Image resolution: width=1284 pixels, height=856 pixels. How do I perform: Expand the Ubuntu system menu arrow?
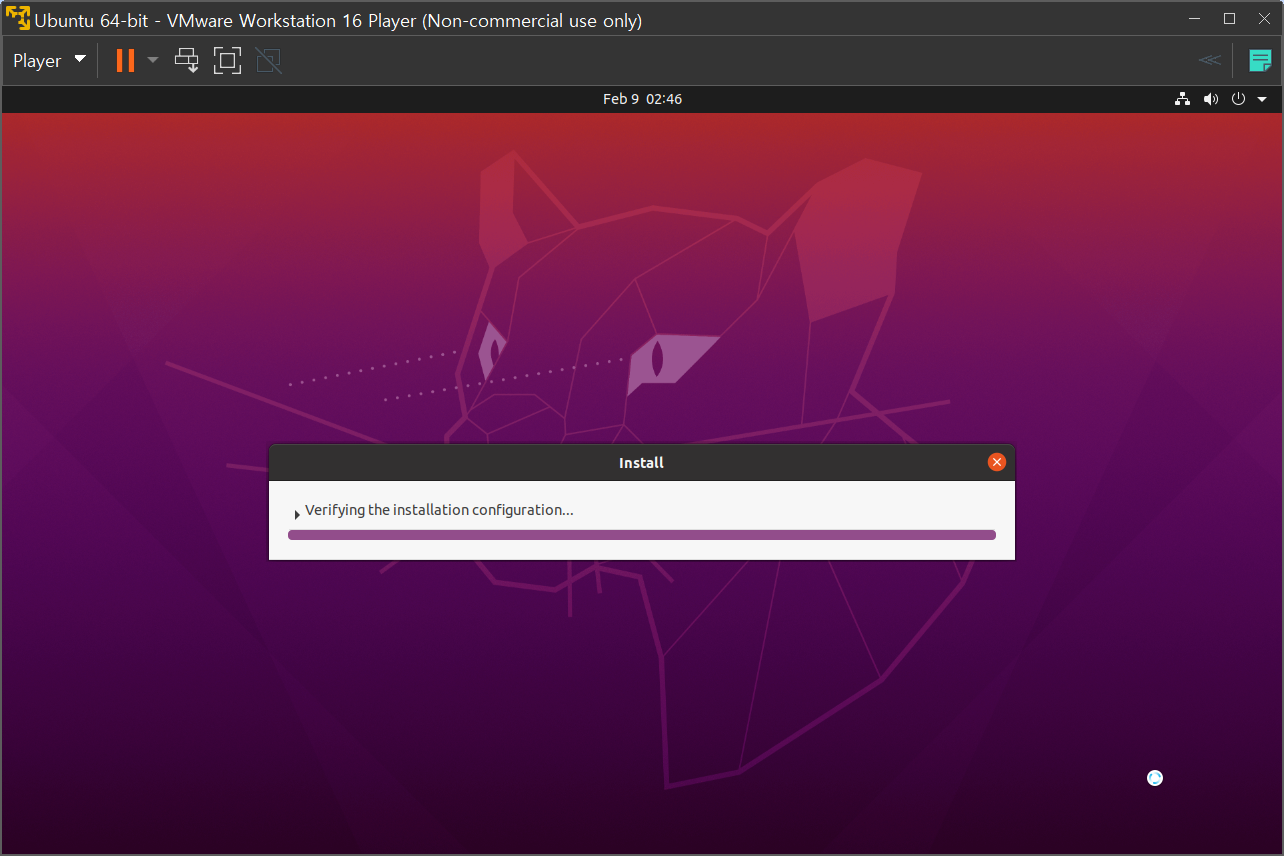[x=1262, y=99]
